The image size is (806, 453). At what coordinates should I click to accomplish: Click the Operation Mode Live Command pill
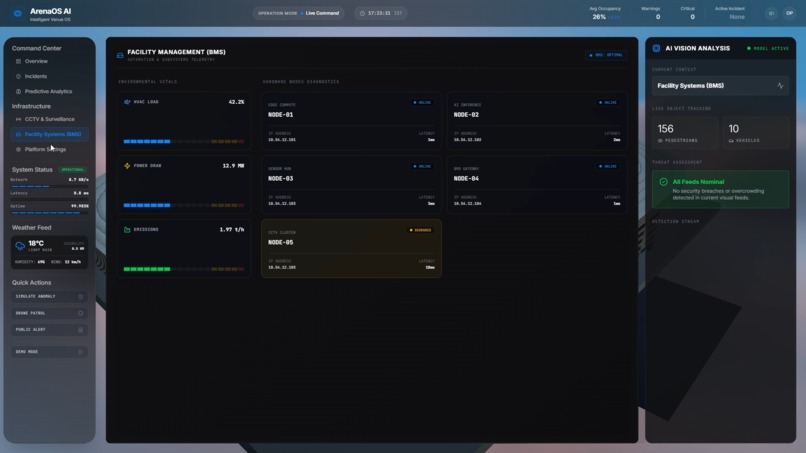click(298, 13)
